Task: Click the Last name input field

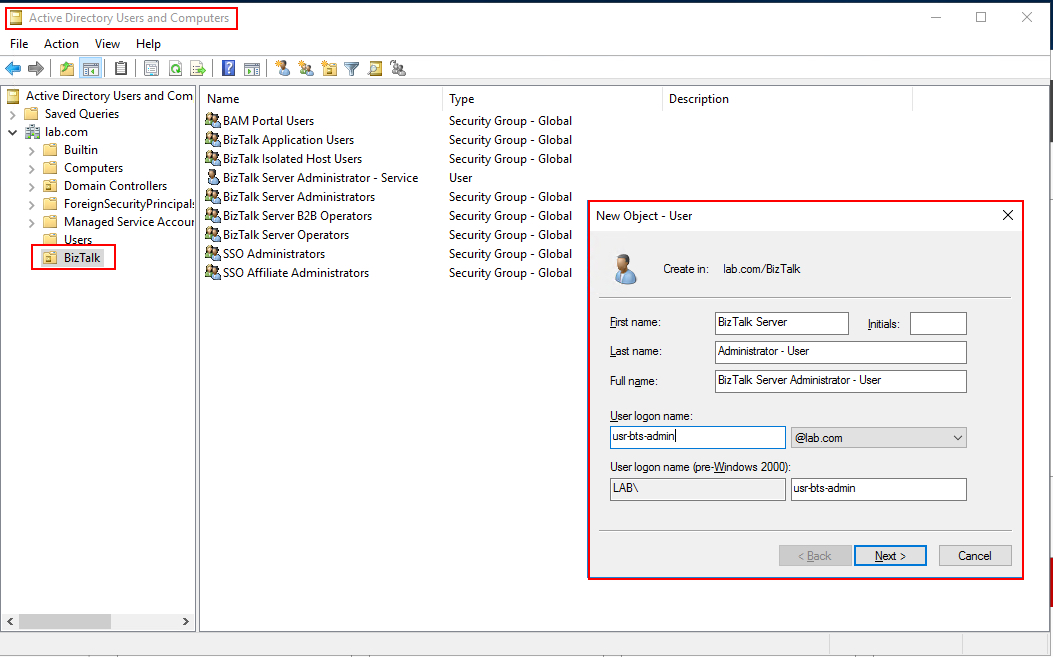Action: pos(841,351)
